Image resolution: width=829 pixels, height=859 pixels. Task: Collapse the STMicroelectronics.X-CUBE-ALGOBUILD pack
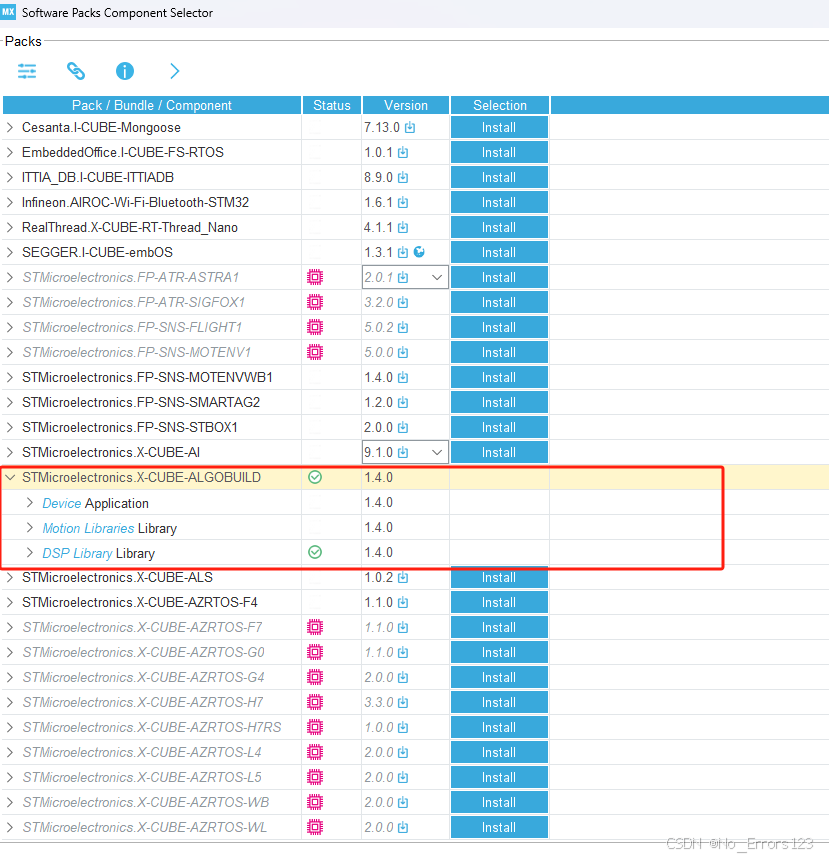point(10,477)
